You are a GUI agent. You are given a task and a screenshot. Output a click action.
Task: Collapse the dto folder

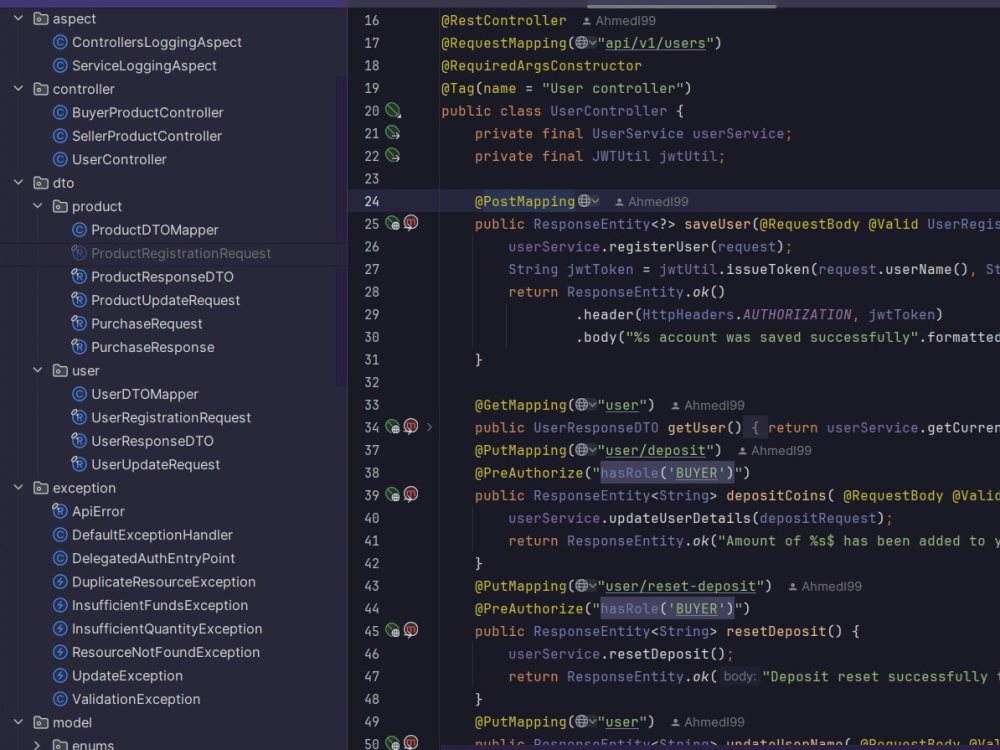tap(18, 182)
